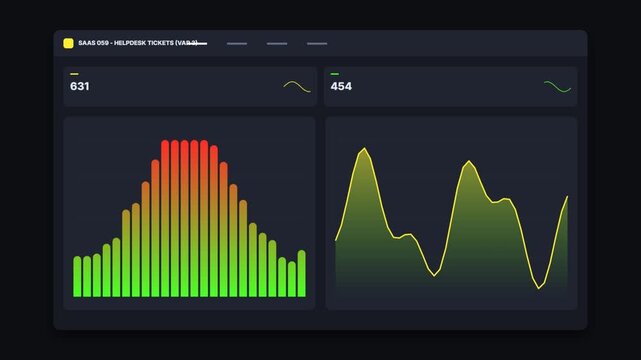Click the yellow app logo square
Image resolution: width=641 pixels, height=360 pixels.
coord(68,43)
